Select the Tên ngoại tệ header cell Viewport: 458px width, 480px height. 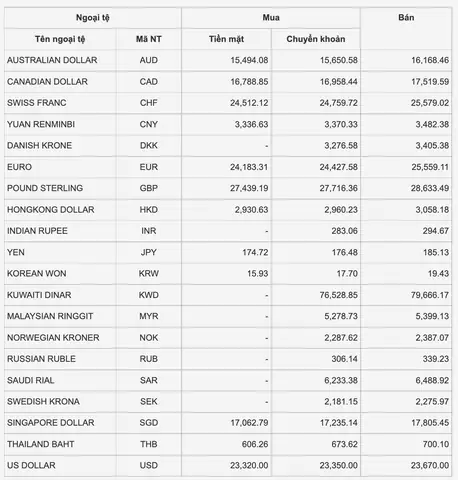(60, 39)
